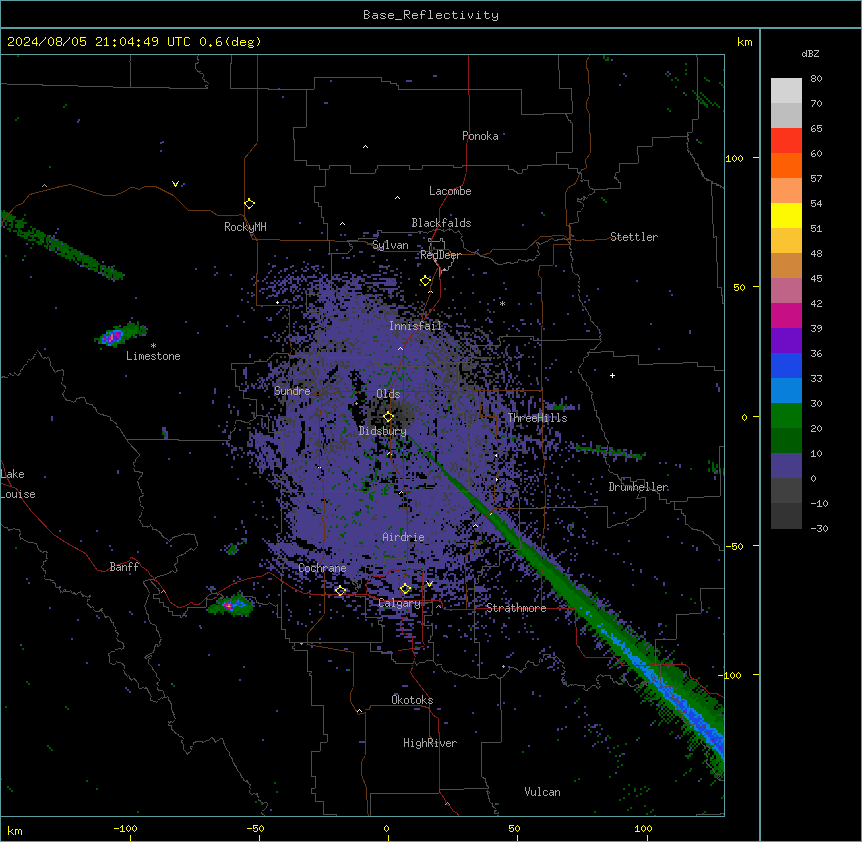This screenshot has width=862, height=842.
Task: Select the HighRiver label
Action: tap(430, 743)
